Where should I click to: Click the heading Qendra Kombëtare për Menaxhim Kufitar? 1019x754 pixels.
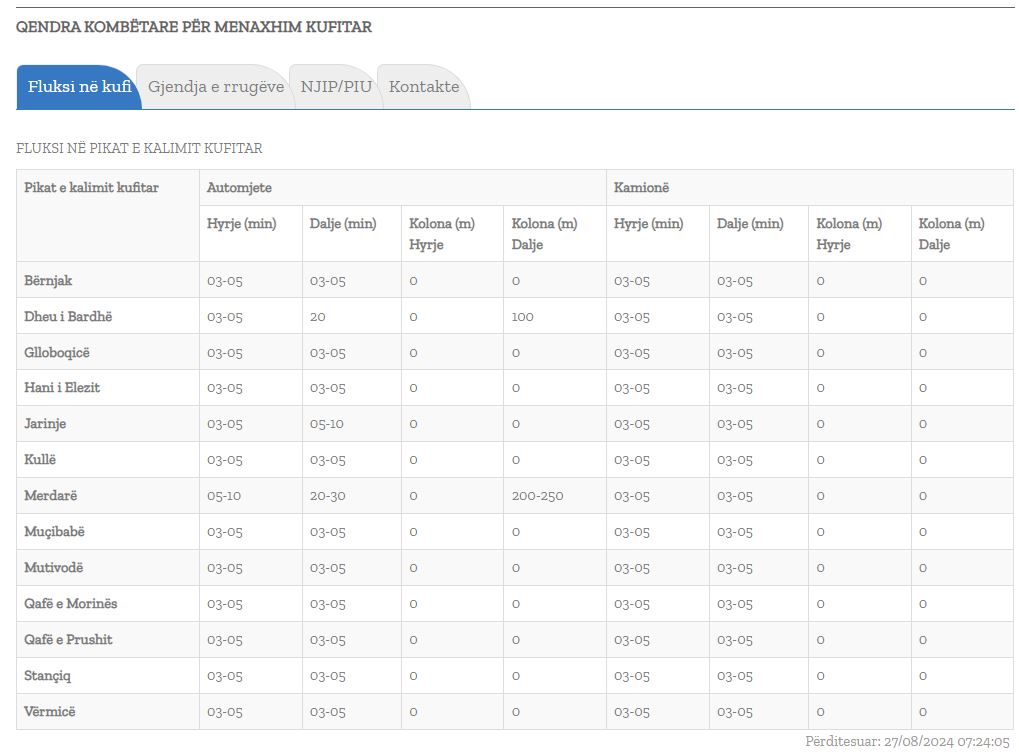[194, 27]
